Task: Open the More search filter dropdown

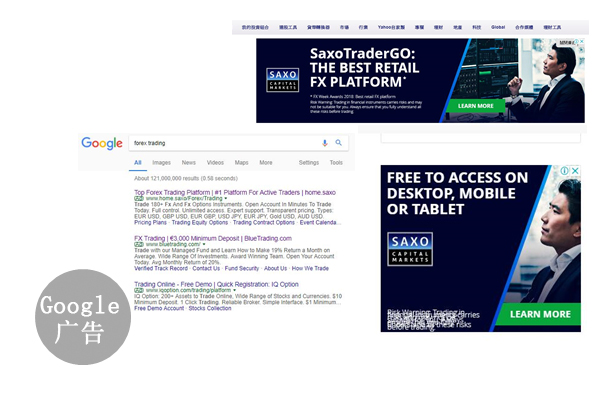Action: 265,162
